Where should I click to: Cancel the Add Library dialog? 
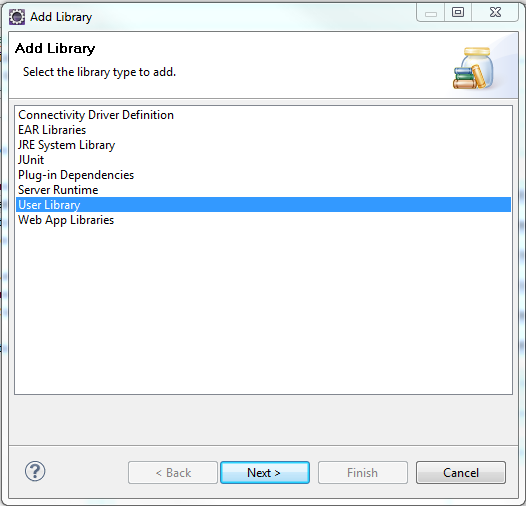coord(461,472)
